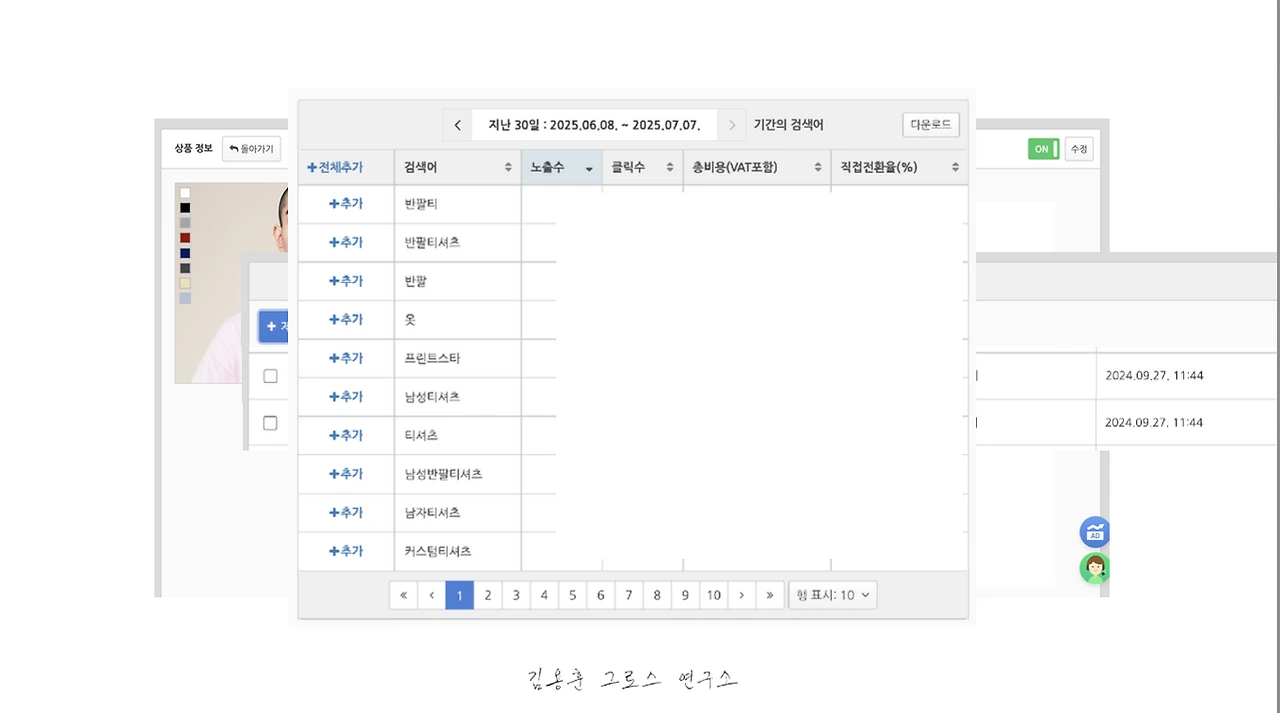Click the sort arrows on 클릭수 column
The image size is (1280, 713).
(668, 167)
